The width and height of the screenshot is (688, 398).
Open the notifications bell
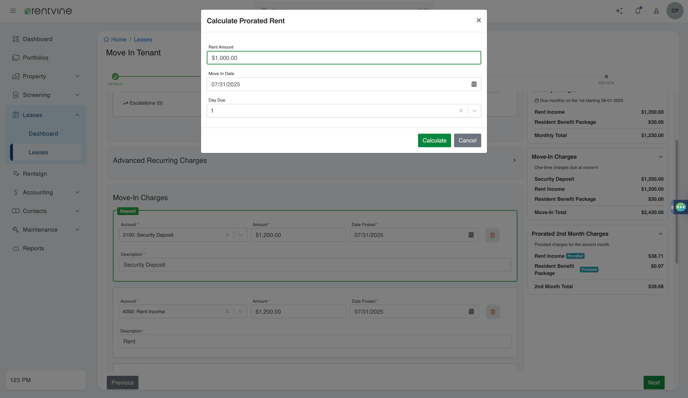[638, 11]
